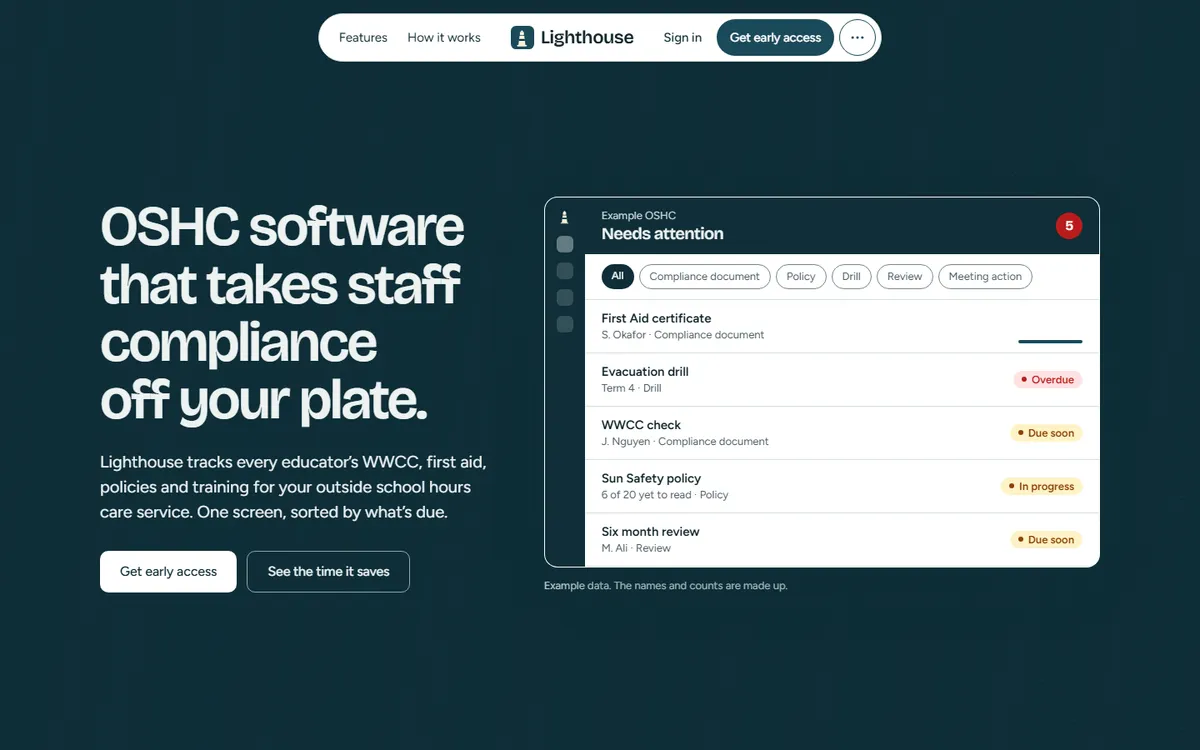Click the Lighthouse logo icon in the navbar

tap(522, 38)
